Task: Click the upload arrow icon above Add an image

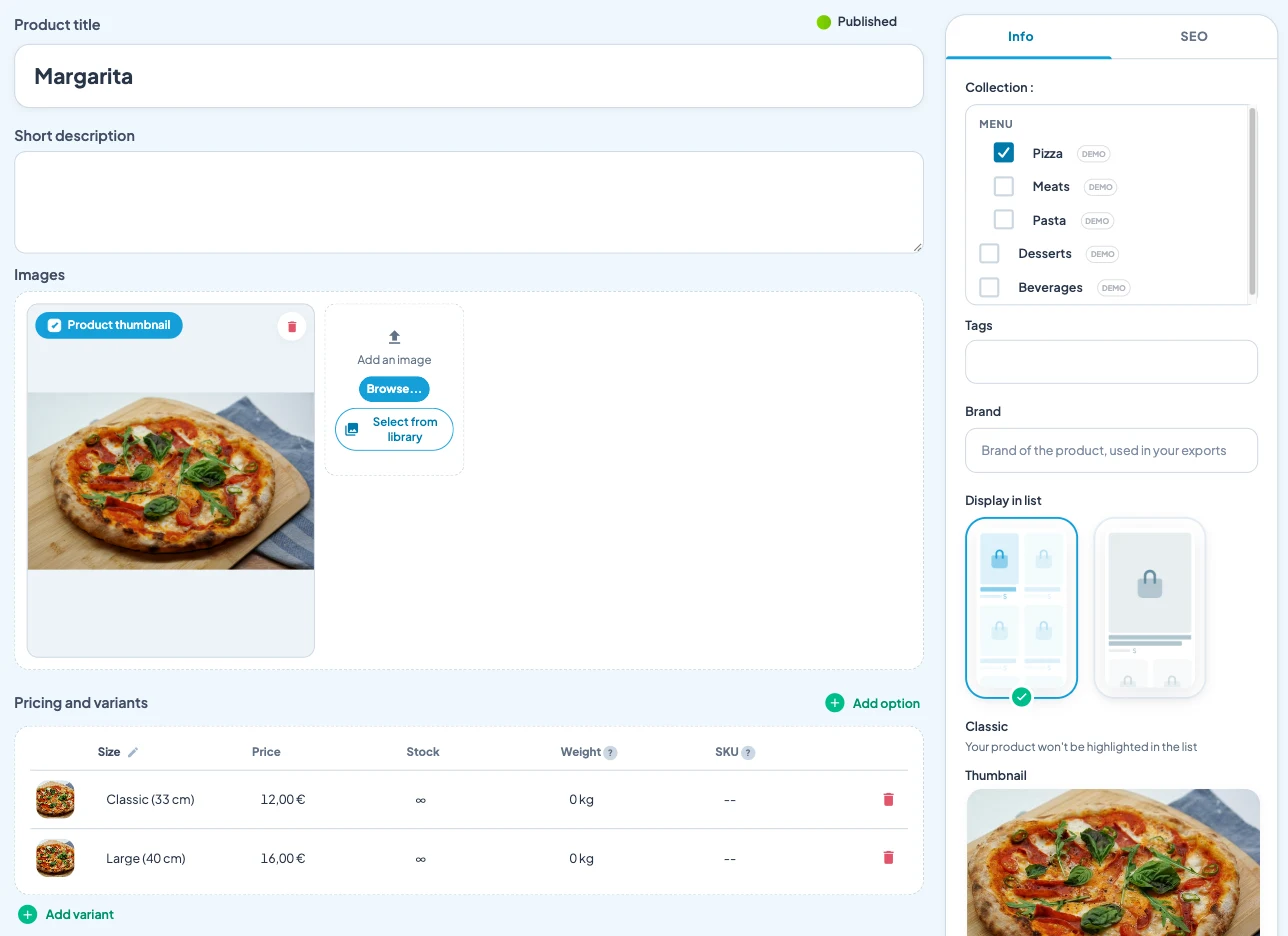Action: click(x=394, y=337)
